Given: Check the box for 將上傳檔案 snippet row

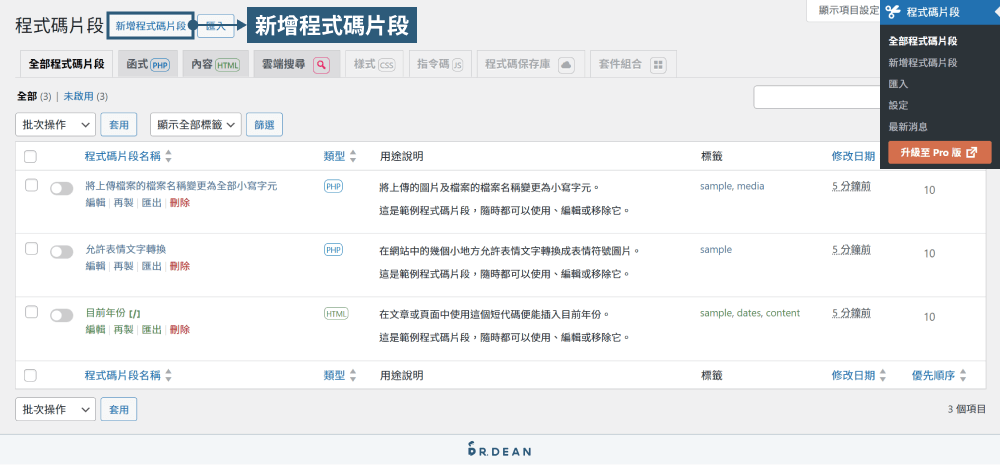Looking at the screenshot, I should click(31, 185).
